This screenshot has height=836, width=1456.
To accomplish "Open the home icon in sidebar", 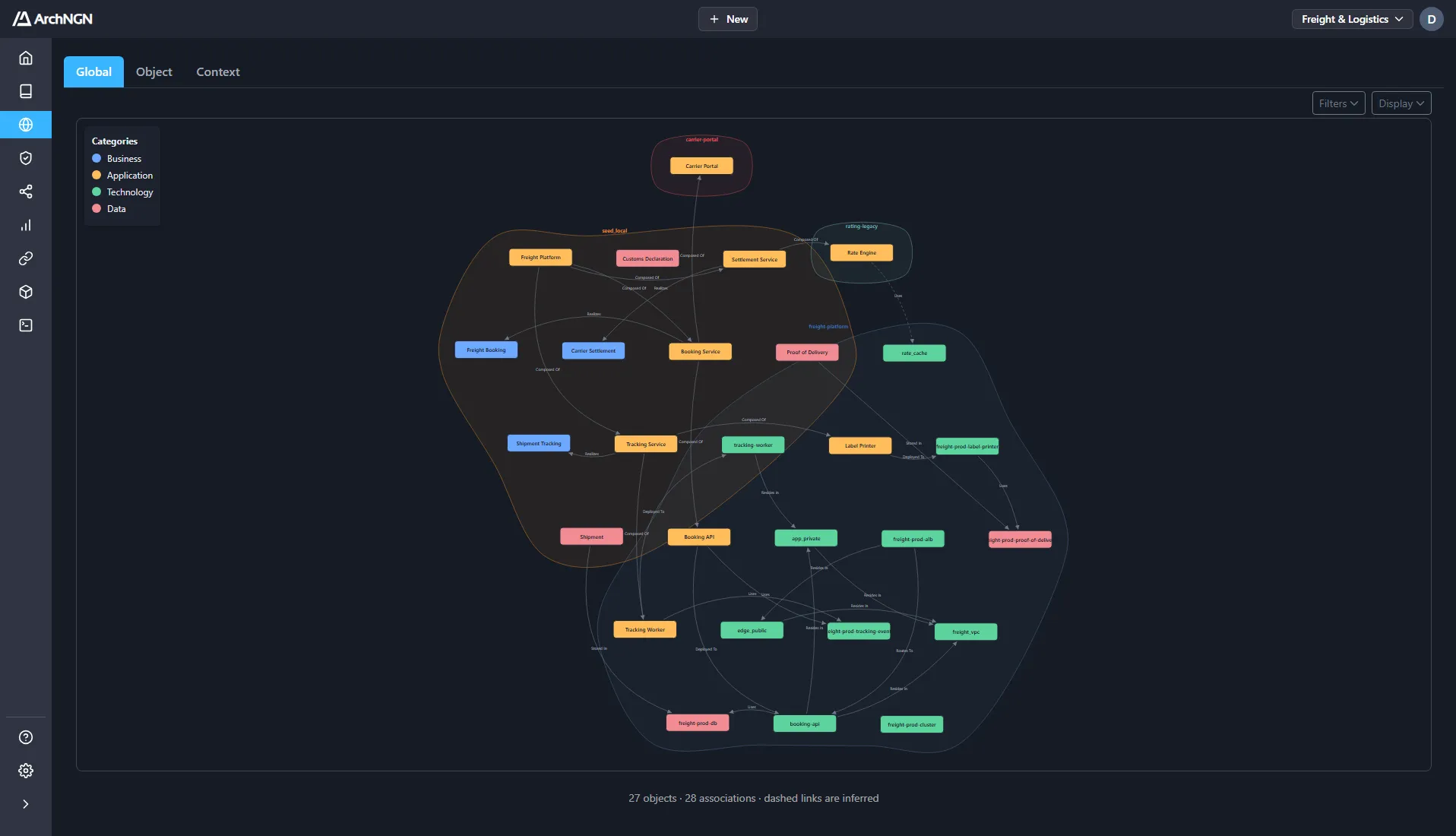I will click(26, 58).
